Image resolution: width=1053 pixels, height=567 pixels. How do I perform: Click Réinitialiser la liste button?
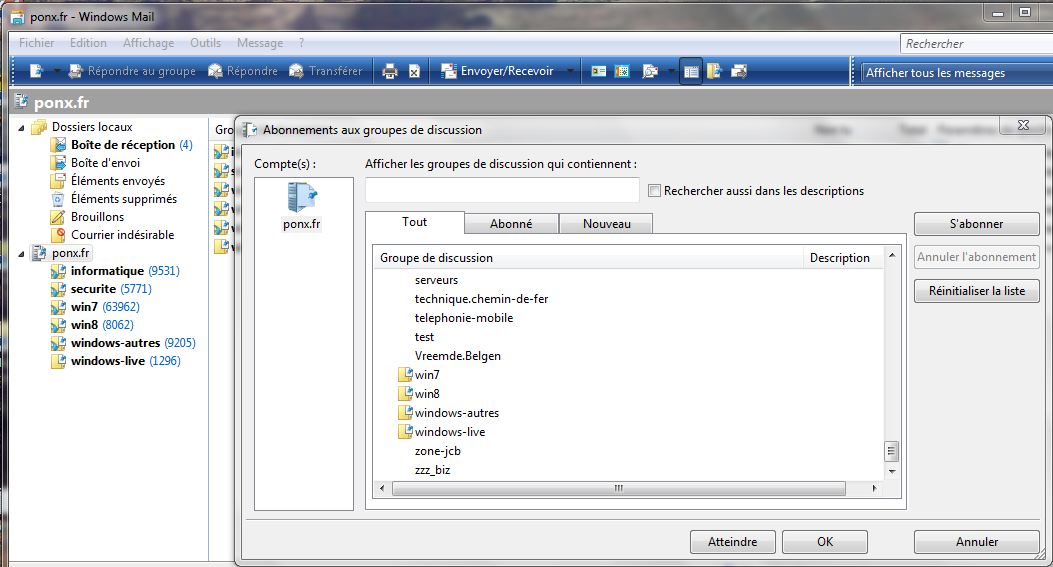click(x=976, y=291)
